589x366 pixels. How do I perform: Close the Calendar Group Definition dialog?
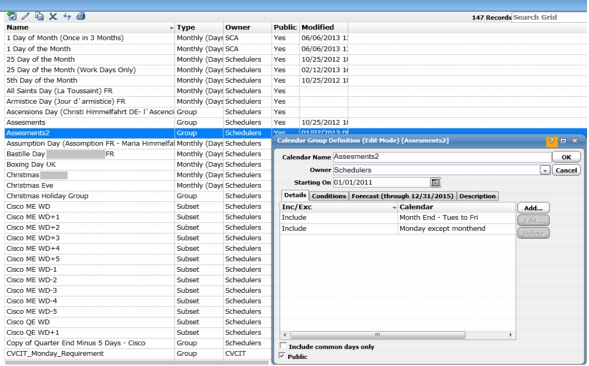(x=575, y=141)
